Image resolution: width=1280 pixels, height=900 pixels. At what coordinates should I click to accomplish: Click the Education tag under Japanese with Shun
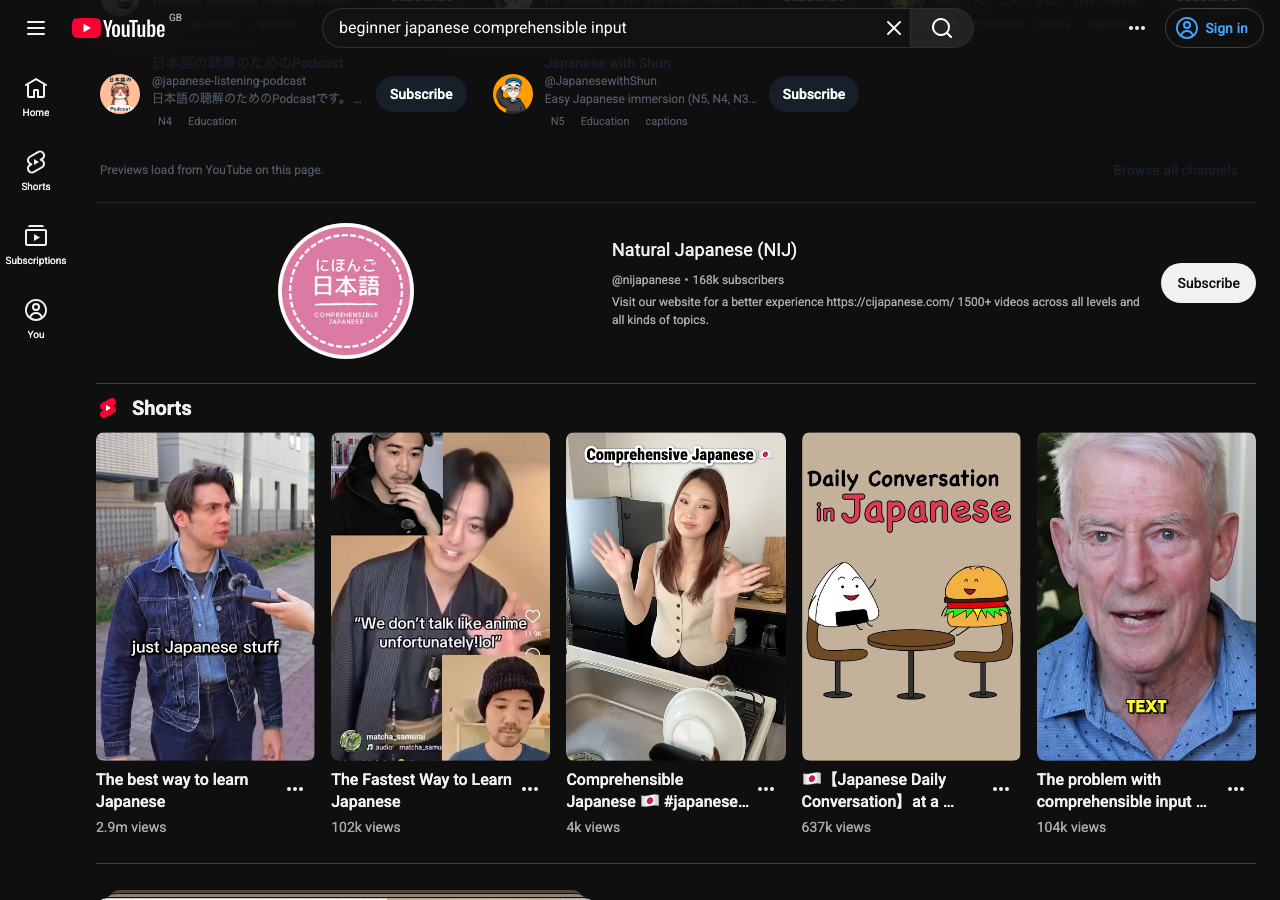pos(605,121)
